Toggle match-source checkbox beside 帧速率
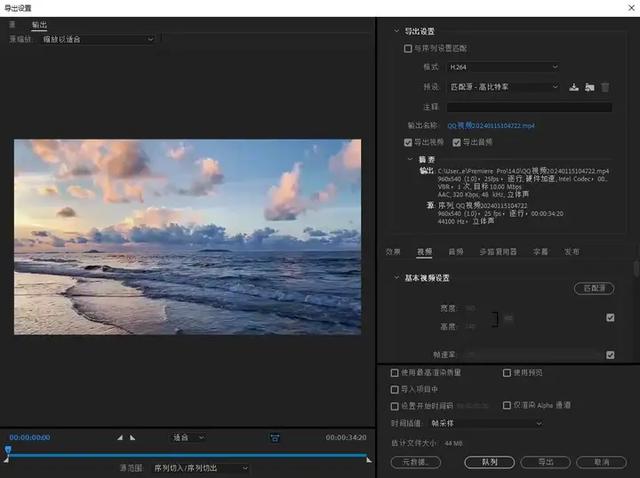 point(610,355)
